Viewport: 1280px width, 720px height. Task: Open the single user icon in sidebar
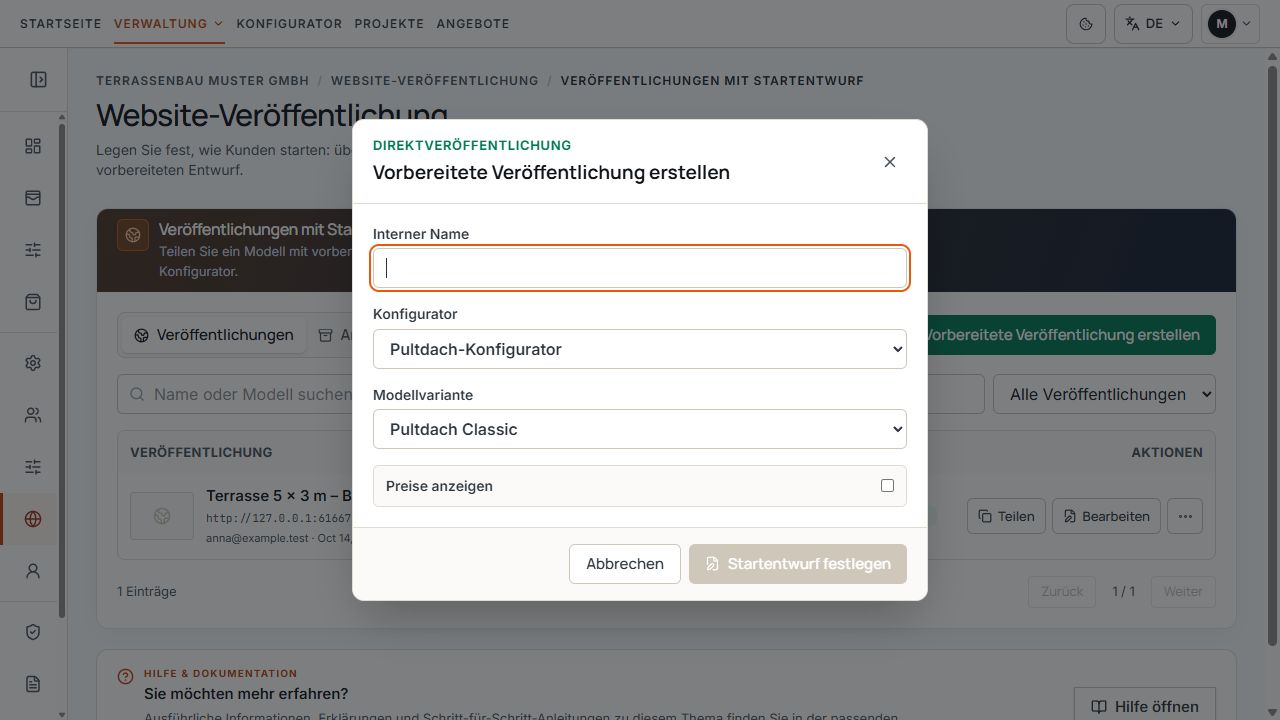(x=33, y=571)
